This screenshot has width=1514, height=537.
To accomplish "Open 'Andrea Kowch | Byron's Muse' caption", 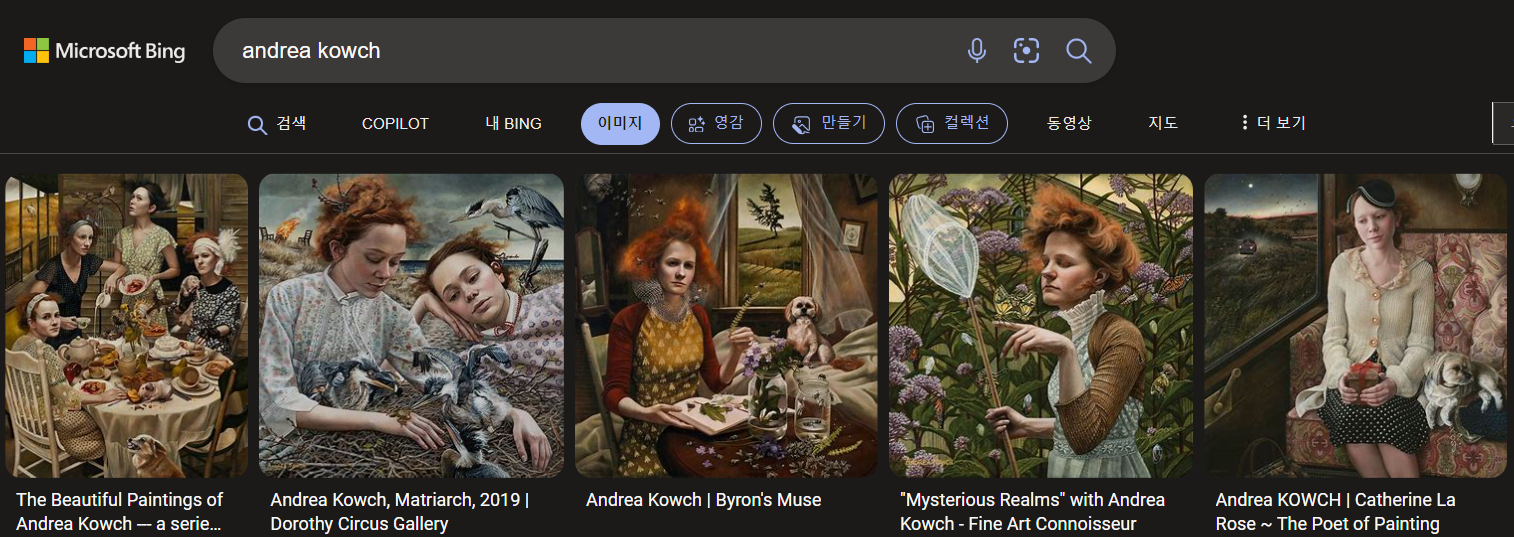I will [x=704, y=500].
